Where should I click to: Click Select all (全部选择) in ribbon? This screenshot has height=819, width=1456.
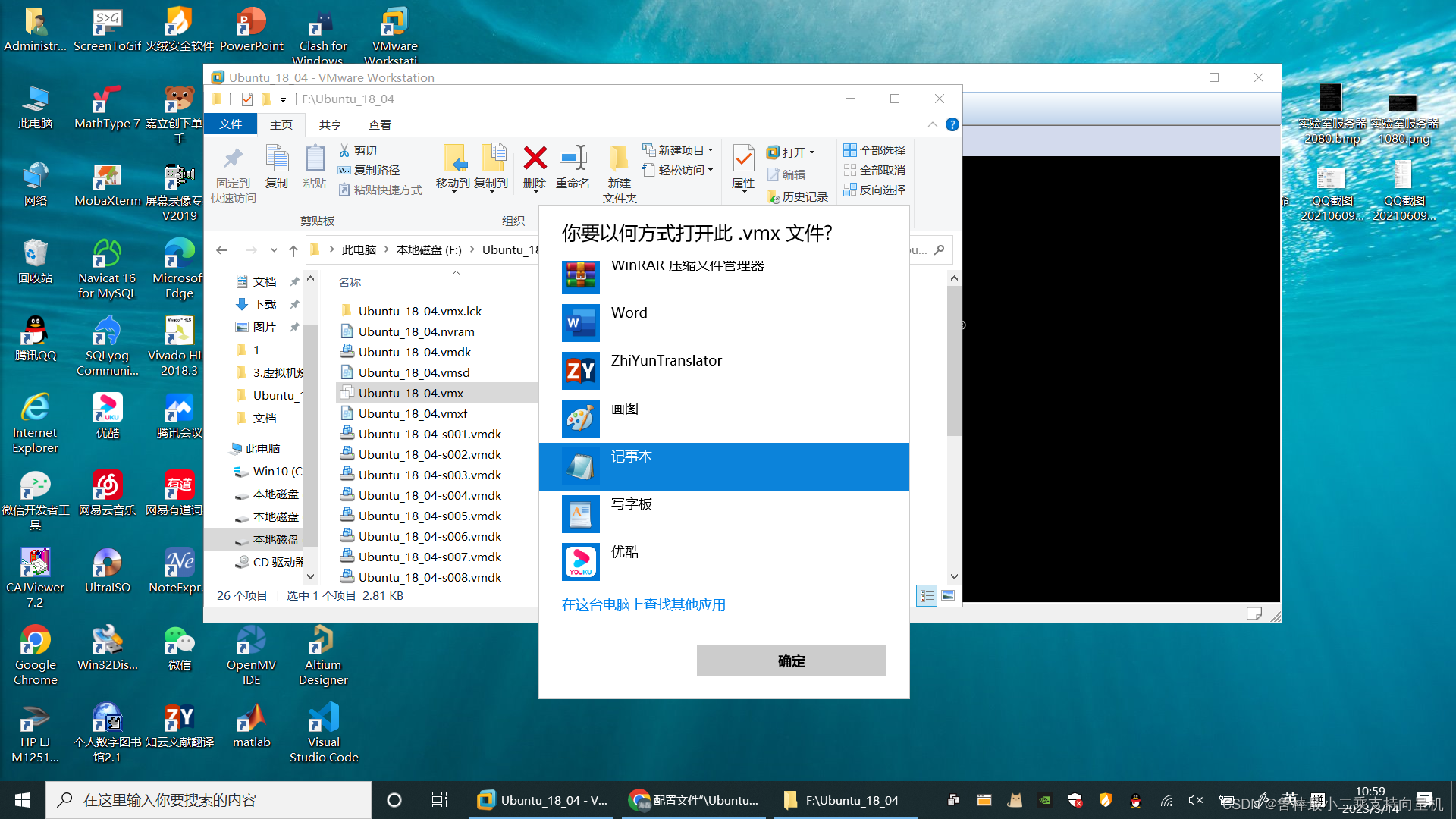pos(874,150)
